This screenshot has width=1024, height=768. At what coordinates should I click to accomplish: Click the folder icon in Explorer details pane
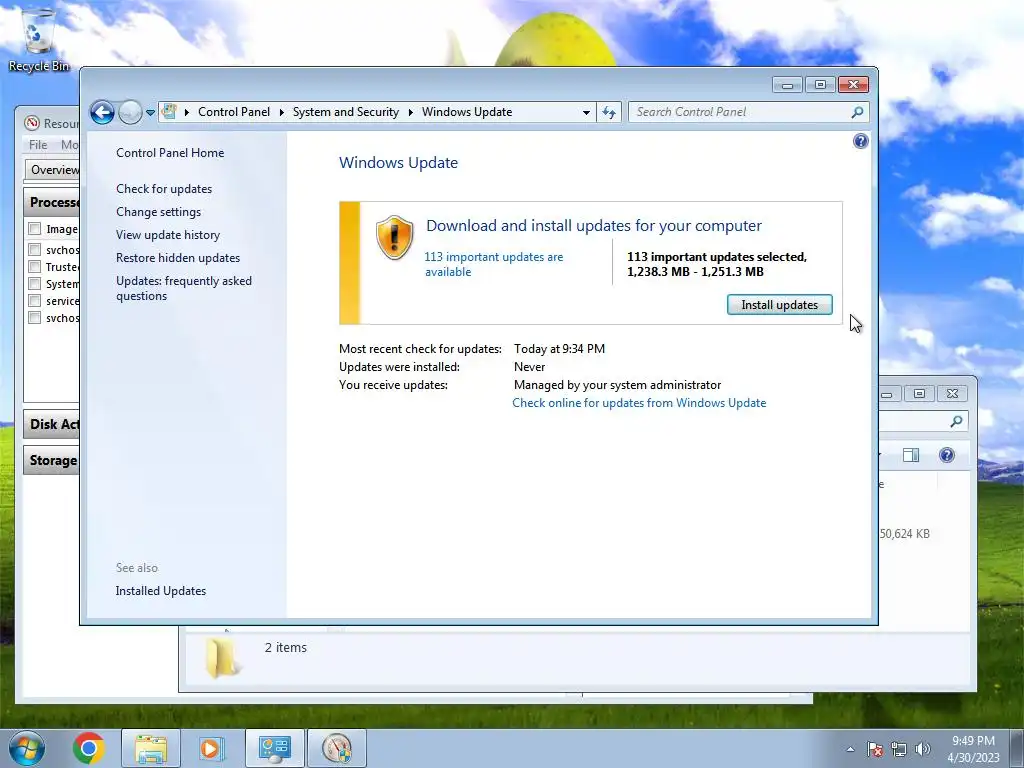click(x=222, y=658)
